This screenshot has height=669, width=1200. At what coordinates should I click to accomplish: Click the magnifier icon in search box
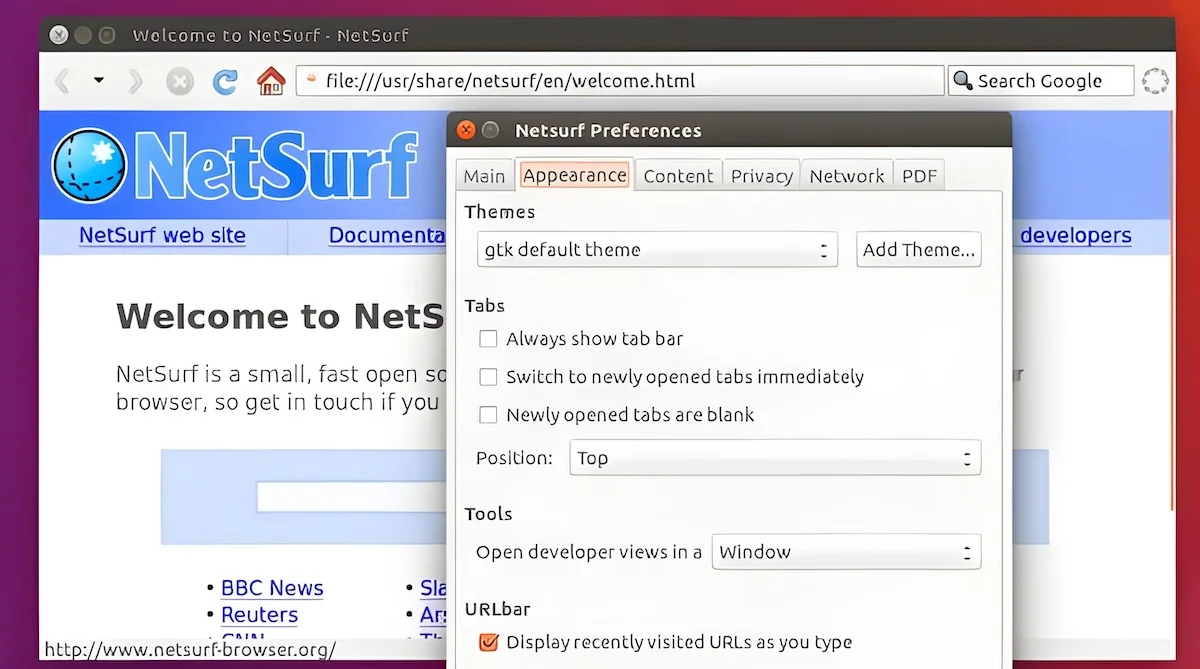[x=963, y=80]
